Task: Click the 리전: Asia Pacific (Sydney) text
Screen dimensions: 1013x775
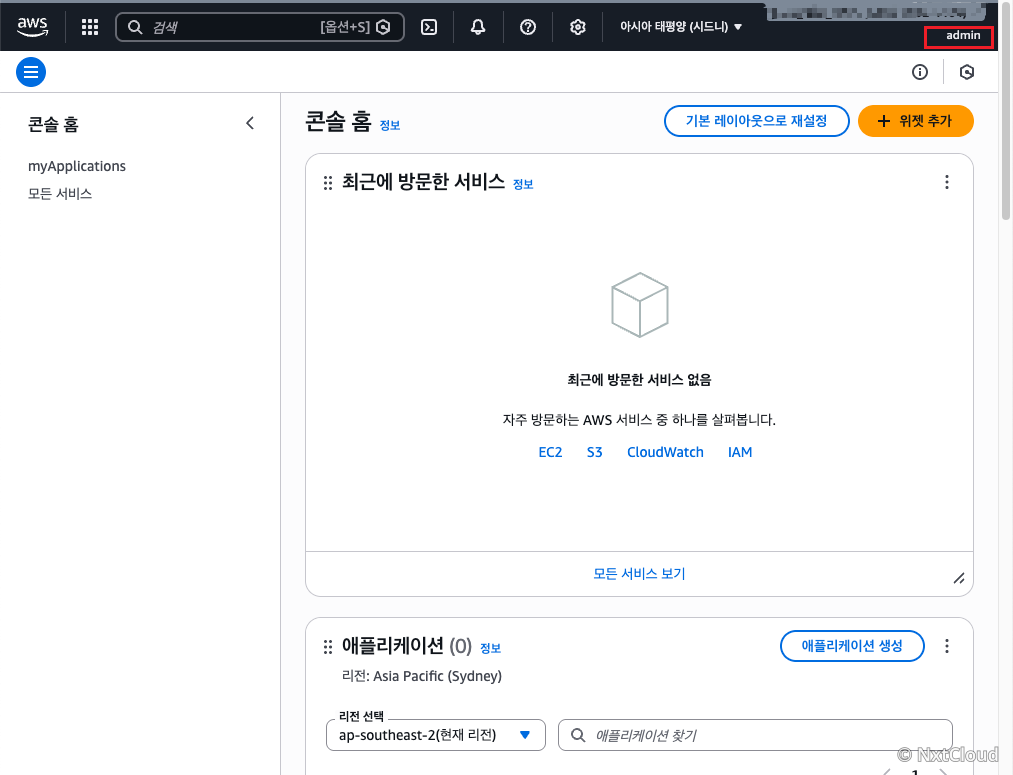Action: tap(422, 676)
